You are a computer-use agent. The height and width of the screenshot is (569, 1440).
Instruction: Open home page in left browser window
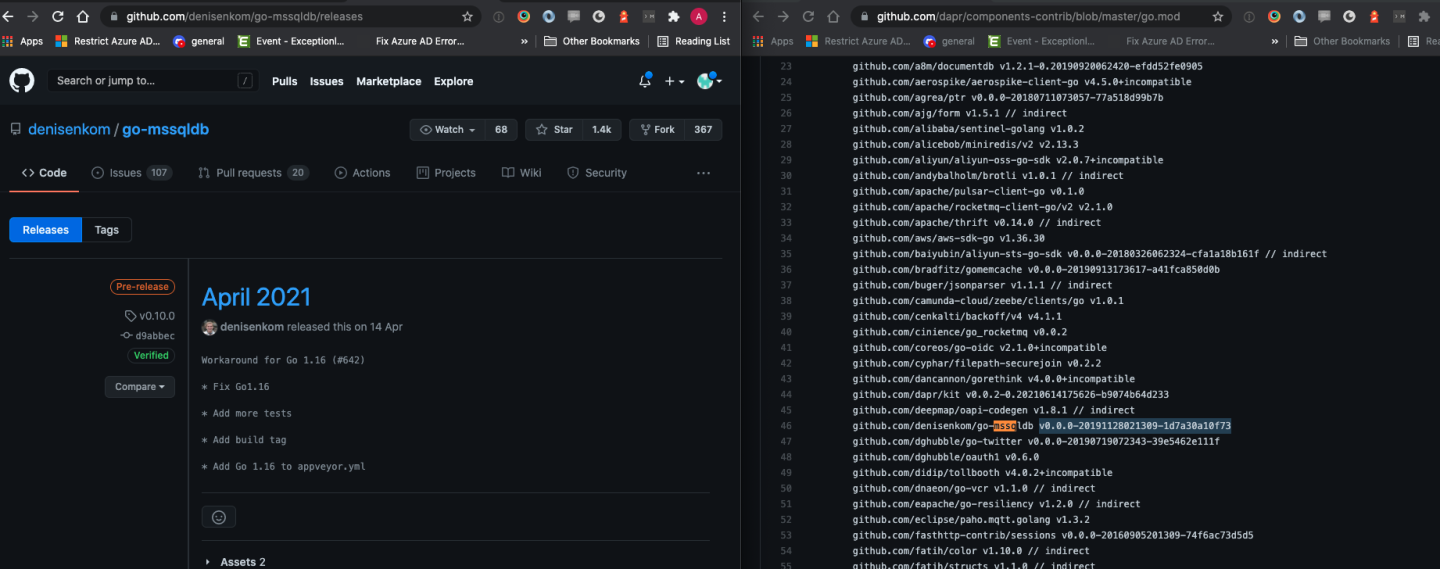82,17
